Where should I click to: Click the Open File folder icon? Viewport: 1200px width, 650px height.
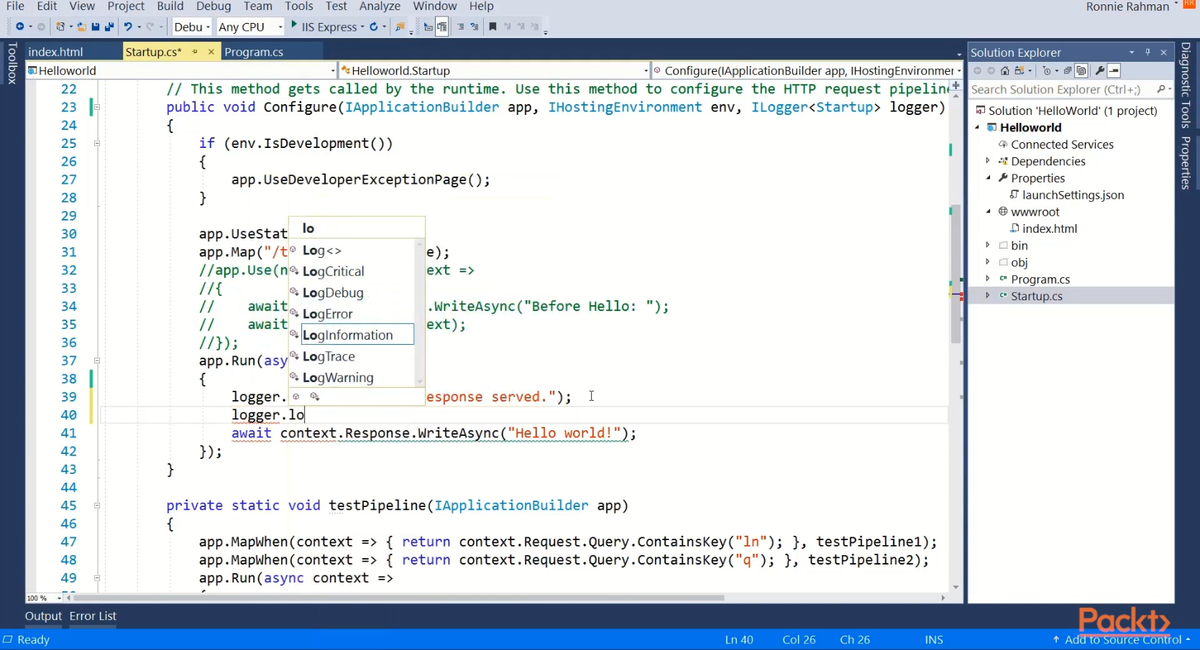[x=82, y=27]
